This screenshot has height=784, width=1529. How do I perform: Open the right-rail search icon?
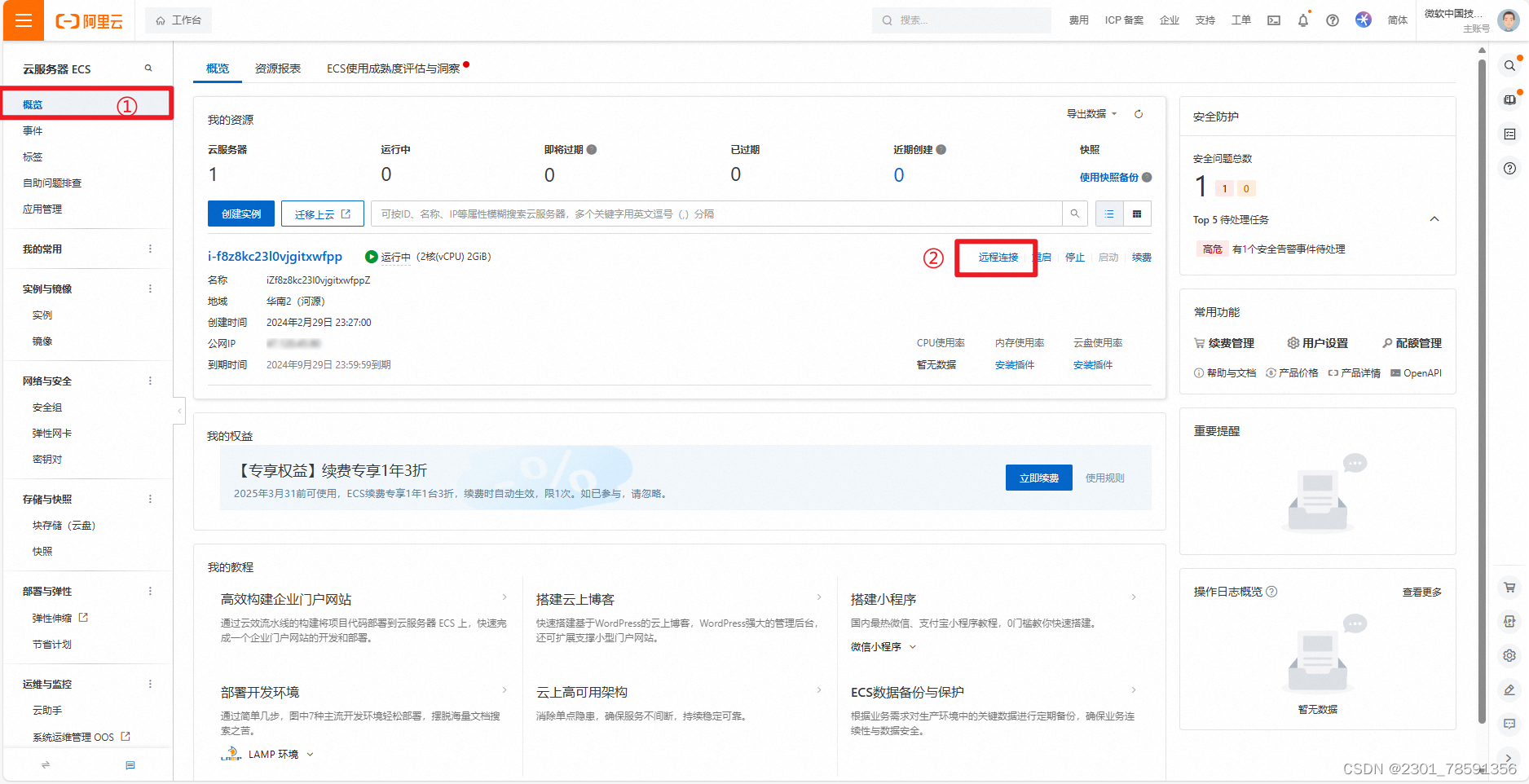[1509, 65]
